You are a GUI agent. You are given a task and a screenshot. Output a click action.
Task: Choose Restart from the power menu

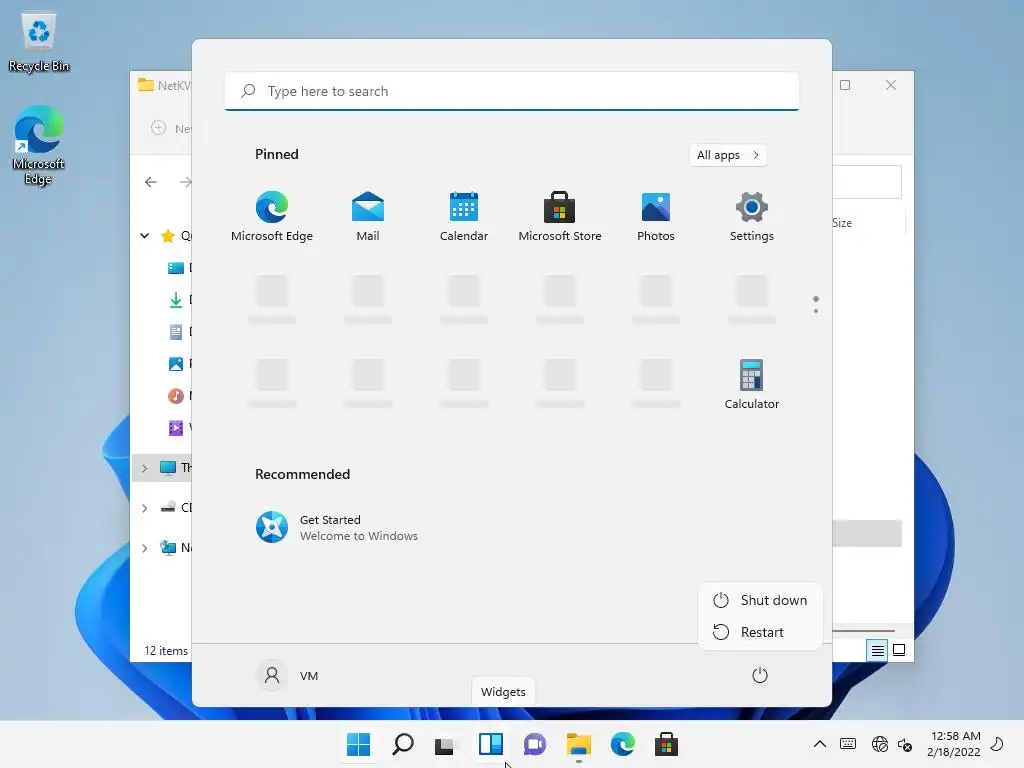[760, 632]
